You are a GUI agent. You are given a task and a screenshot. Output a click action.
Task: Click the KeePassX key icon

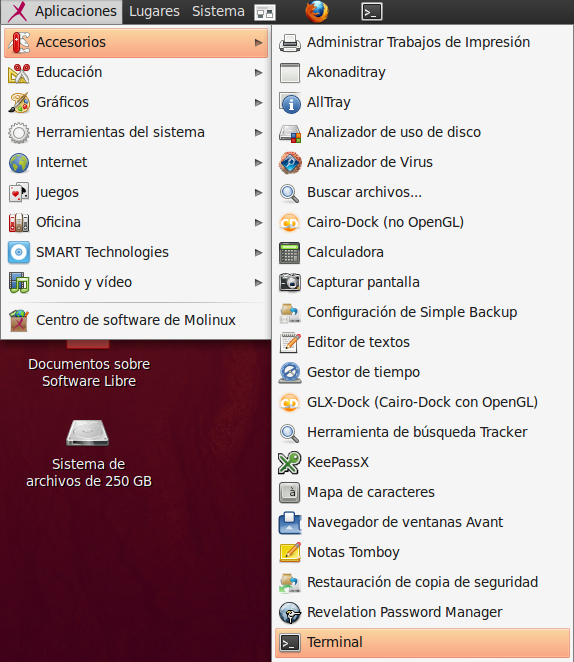point(290,462)
